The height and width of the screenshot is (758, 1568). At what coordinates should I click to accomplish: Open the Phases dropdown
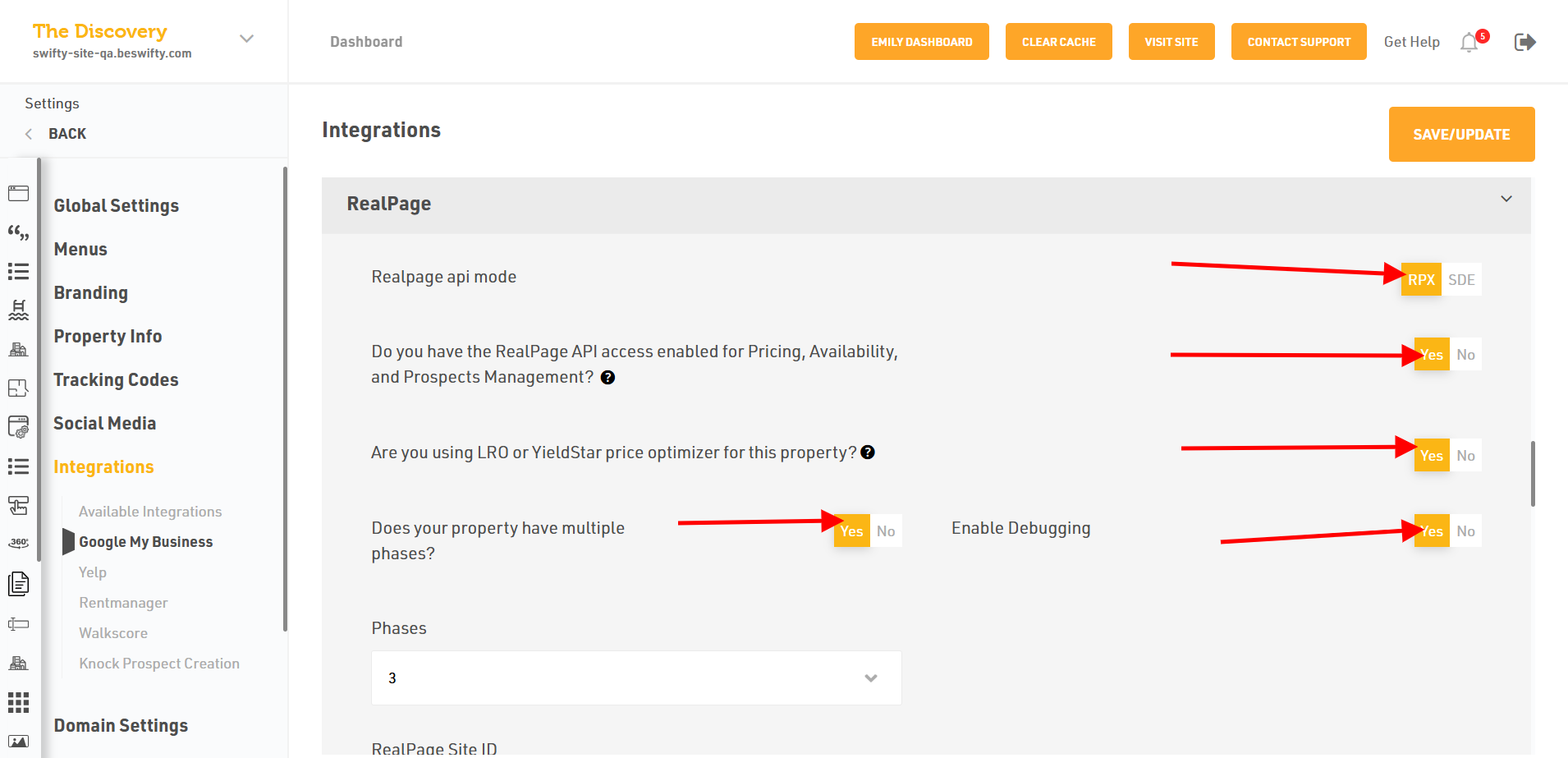tap(636, 678)
